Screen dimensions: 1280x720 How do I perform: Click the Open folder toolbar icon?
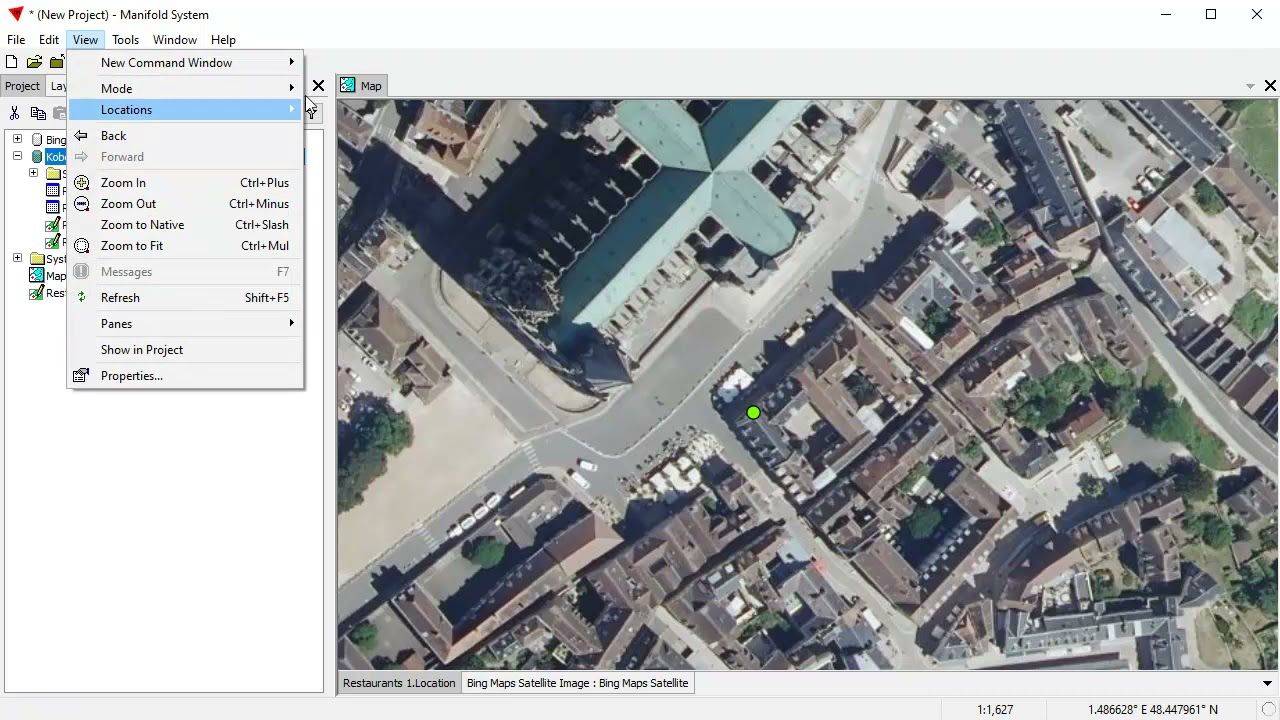[x=34, y=62]
